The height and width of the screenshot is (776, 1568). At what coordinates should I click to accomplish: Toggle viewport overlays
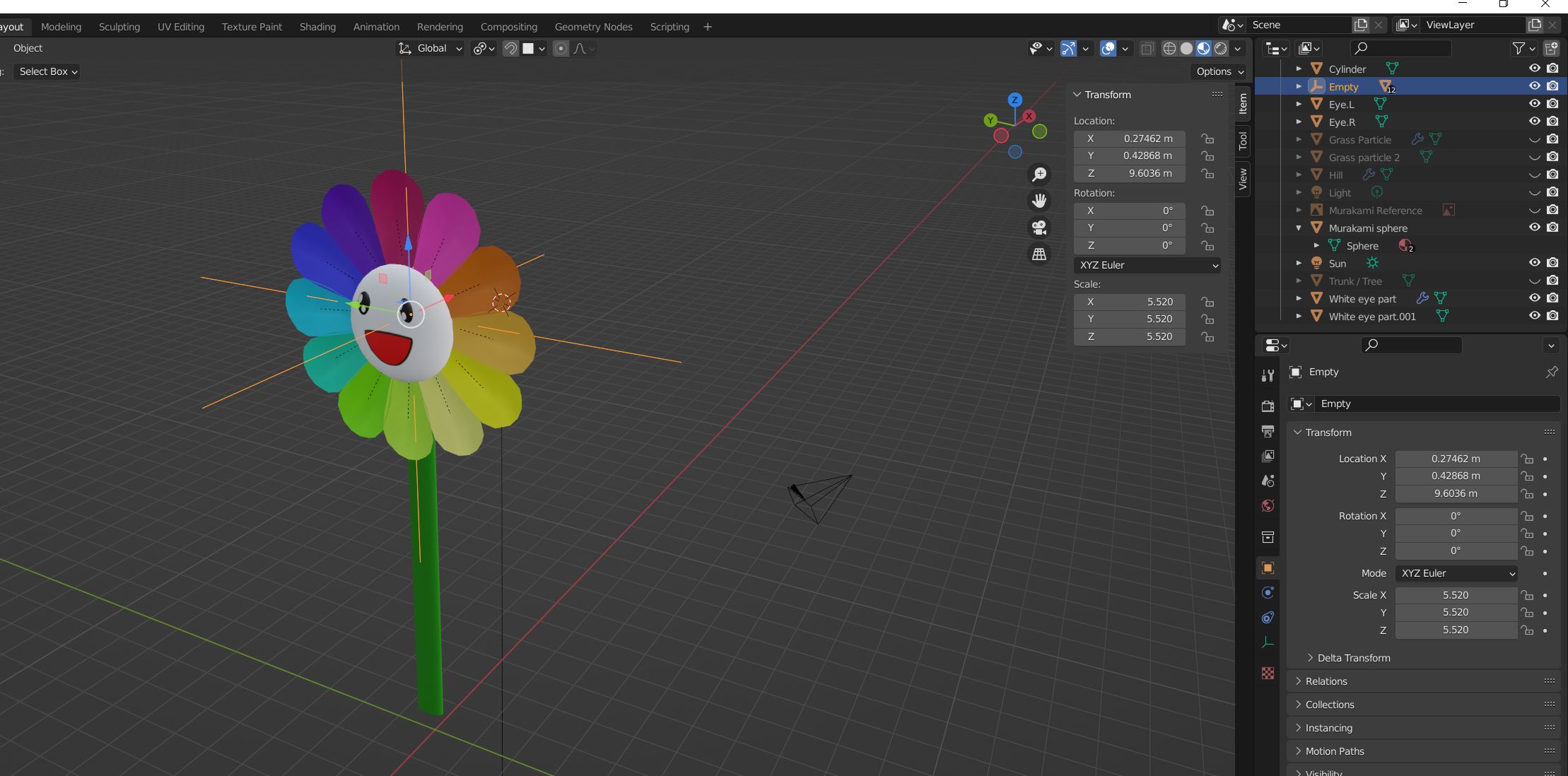(x=1108, y=48)
